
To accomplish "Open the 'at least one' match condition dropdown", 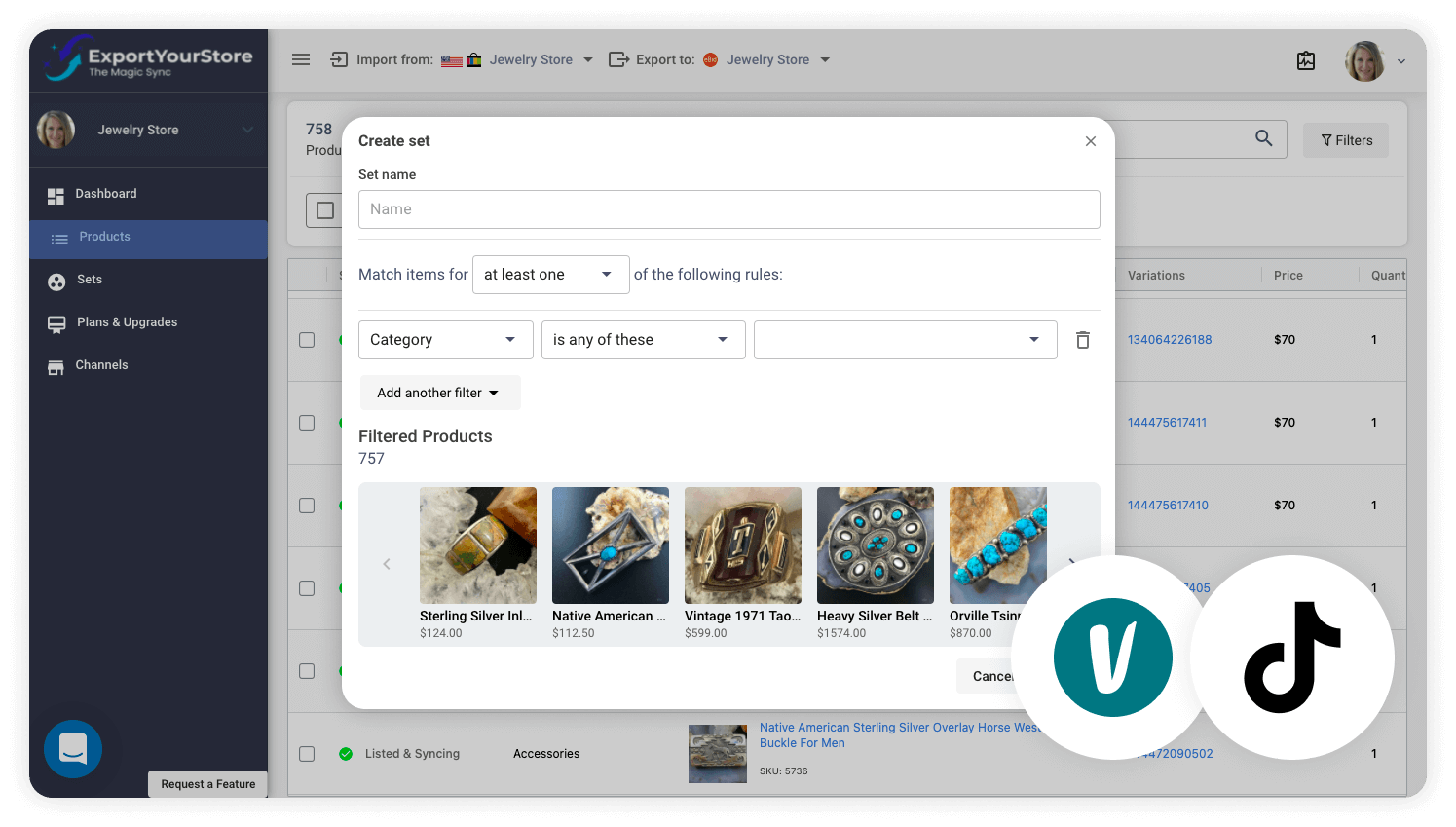I will (550, 274).
